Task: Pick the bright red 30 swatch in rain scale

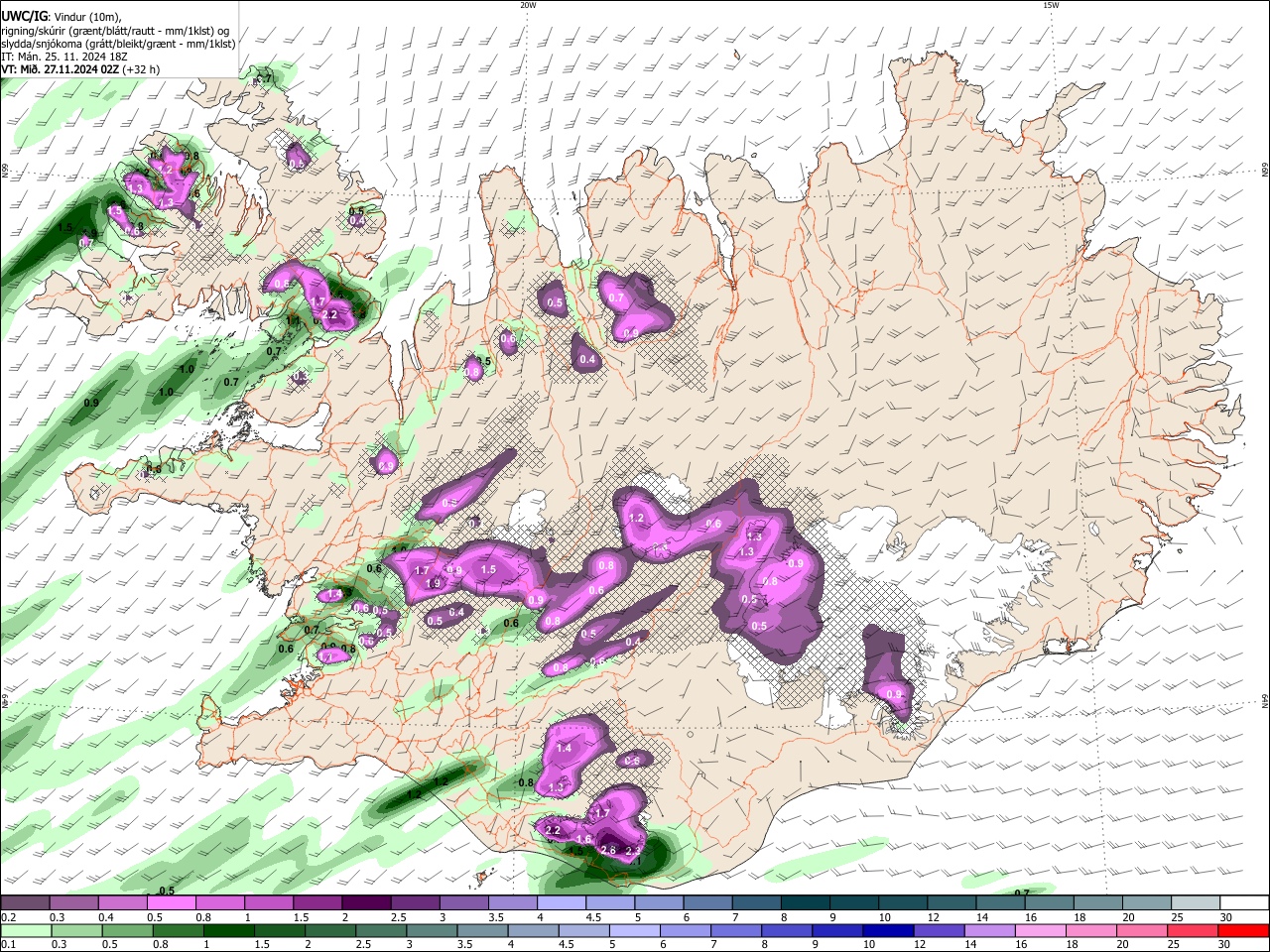Action: [1244, 930]
